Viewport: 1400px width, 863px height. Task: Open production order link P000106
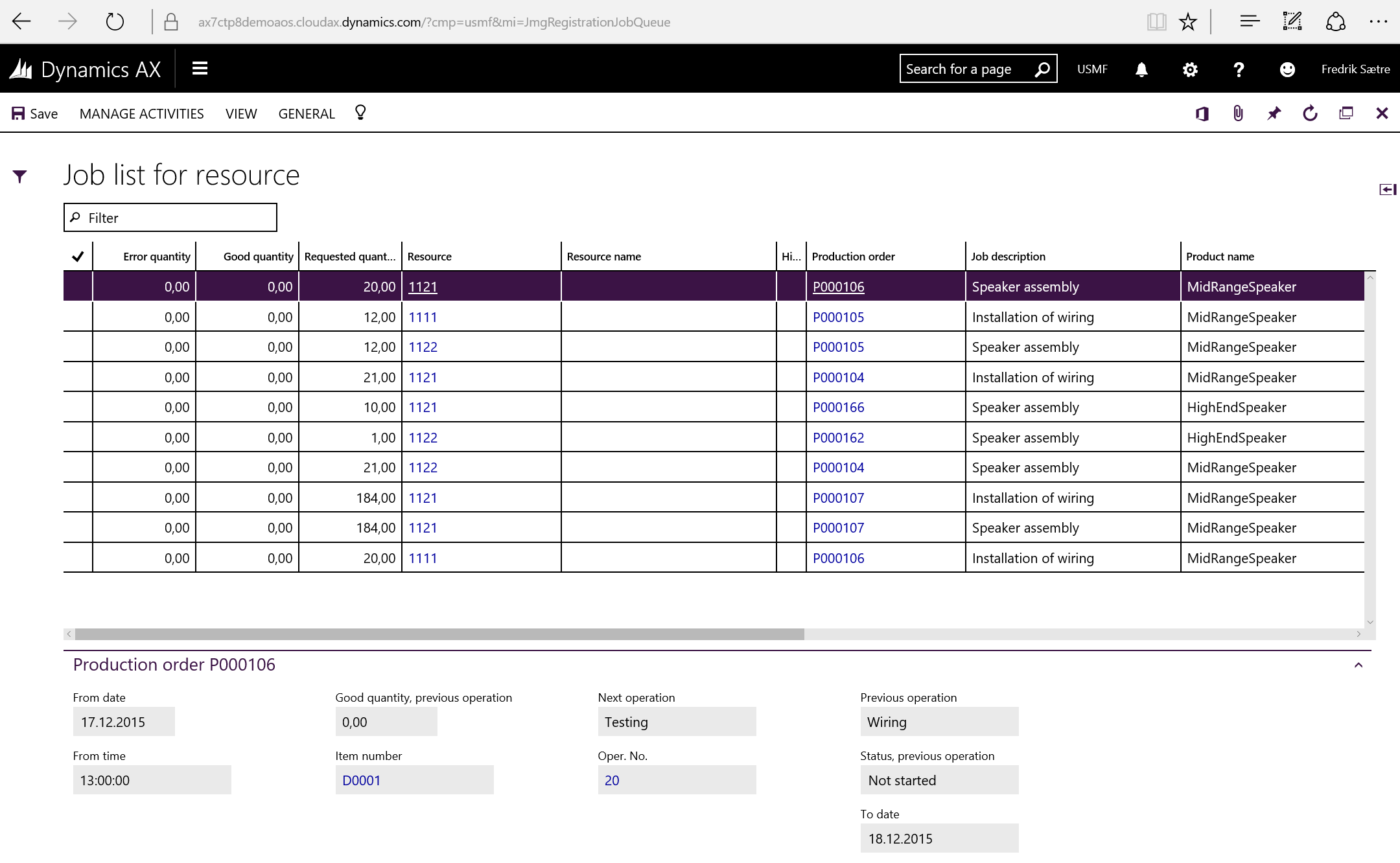838,286
